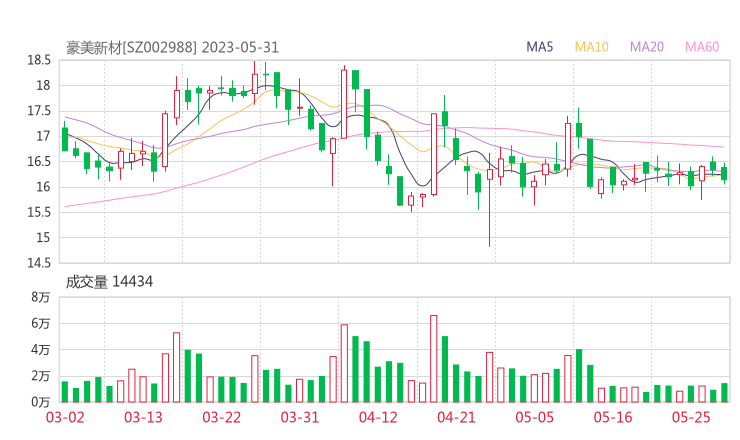Screen dimensions: 740x440
Task: Click the 05-25 date label
Action: [x=691, y=417]
